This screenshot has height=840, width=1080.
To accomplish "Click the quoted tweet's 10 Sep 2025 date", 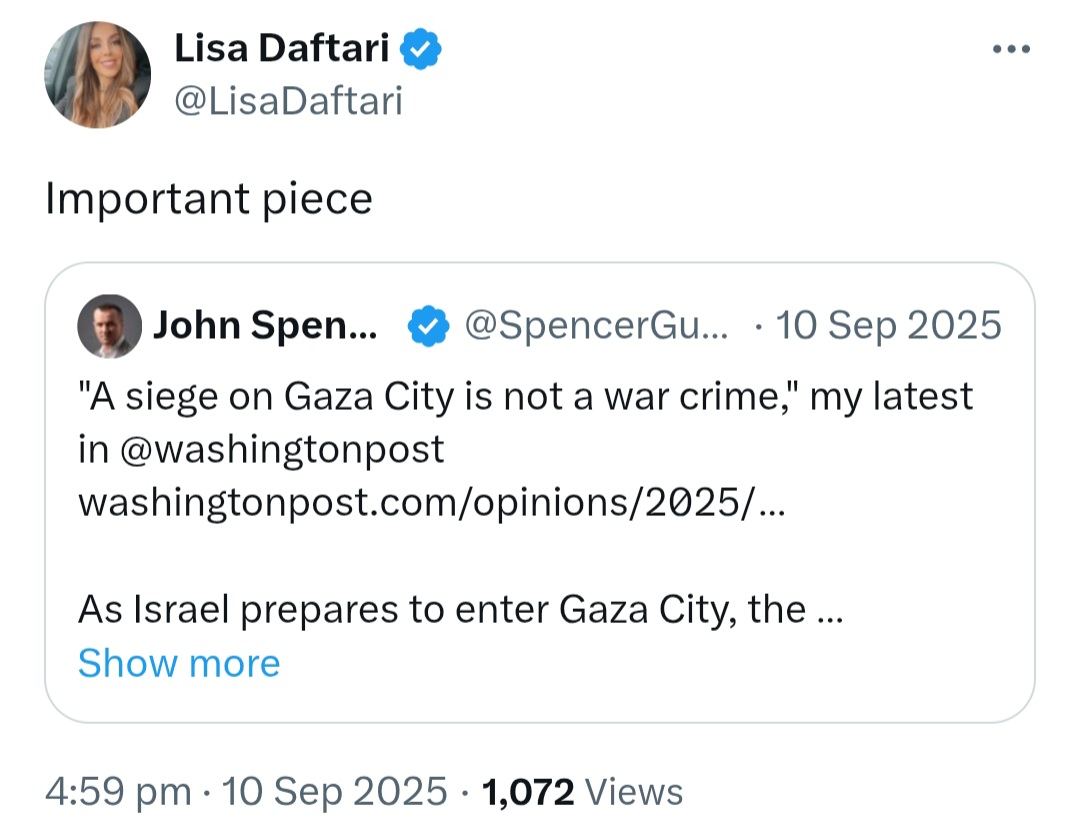I will click(888, 325).
